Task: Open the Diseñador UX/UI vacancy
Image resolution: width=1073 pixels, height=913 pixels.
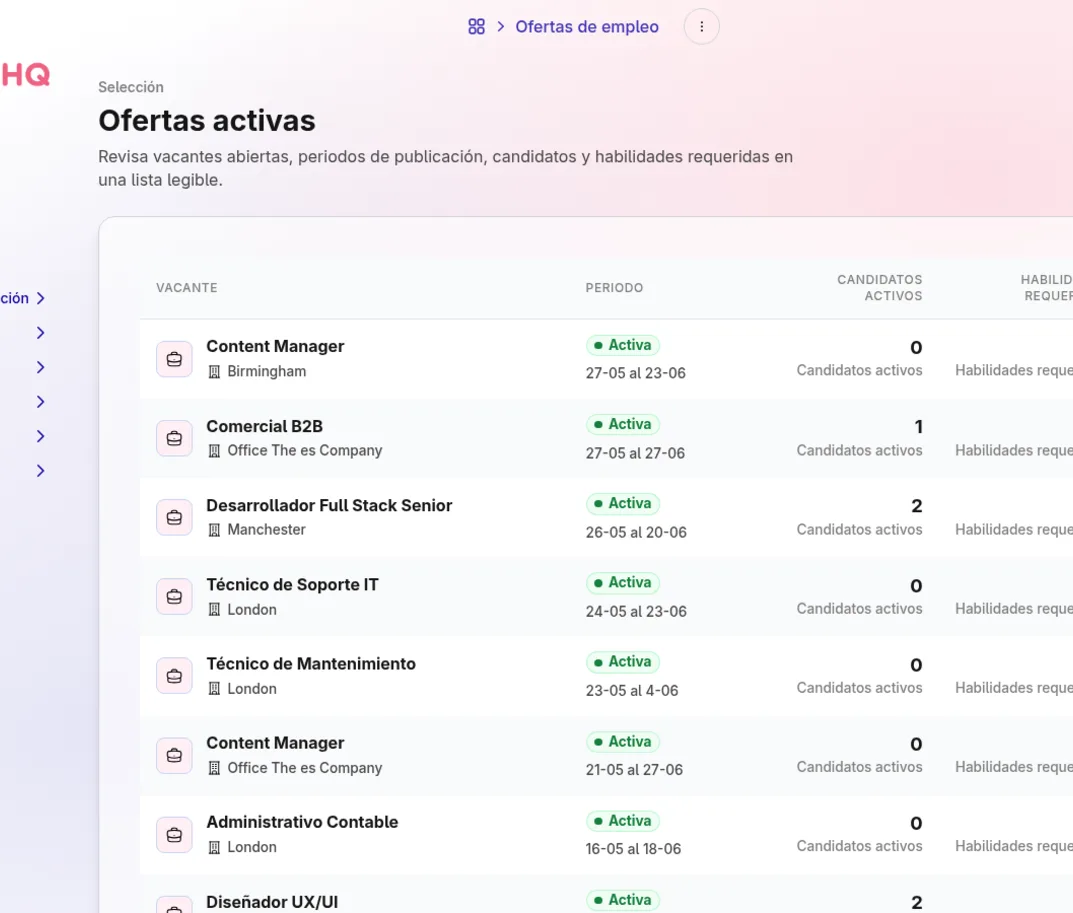Action: [272, 901]
